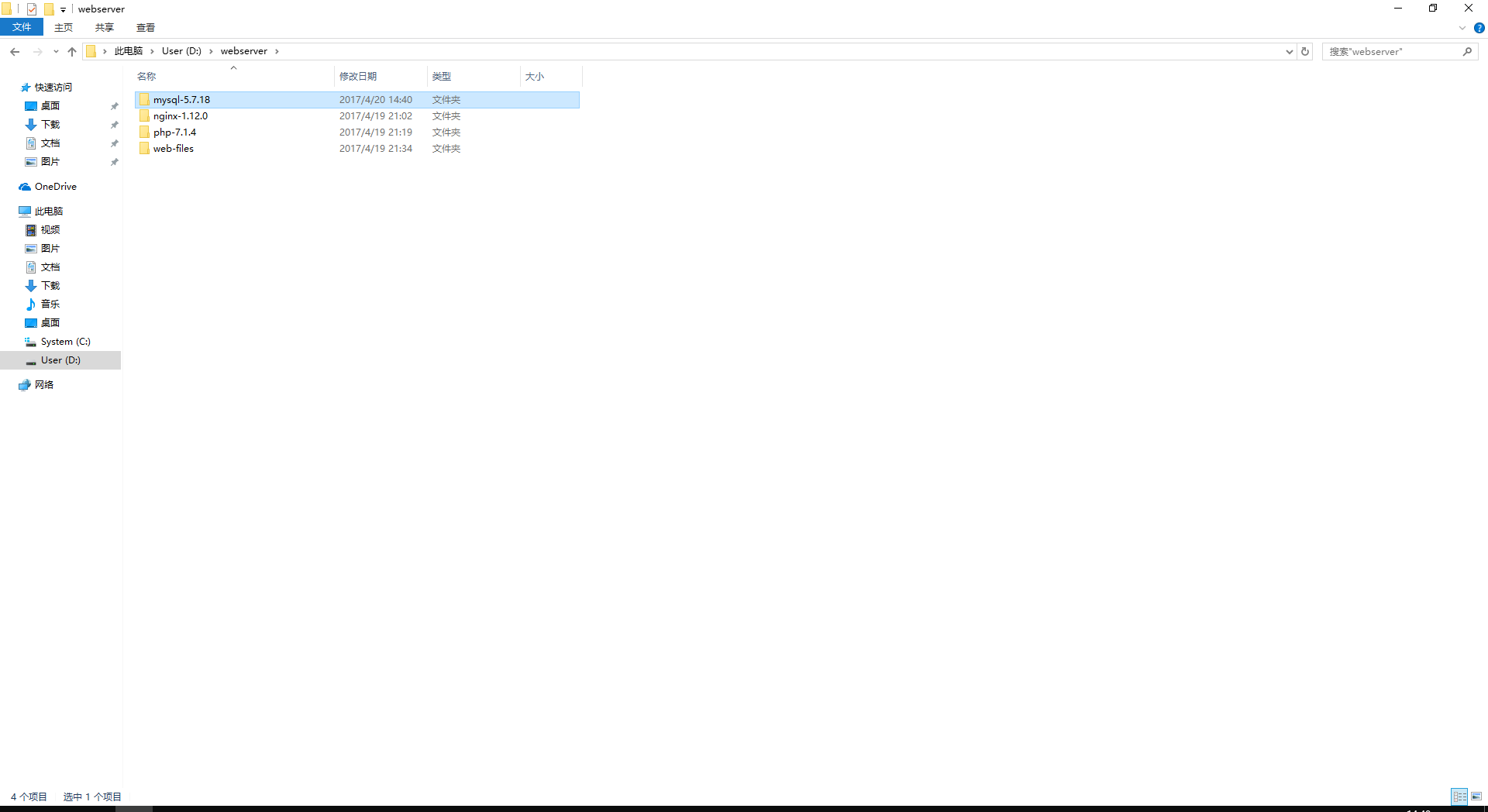Select 此电脑 in the breadcrumb path

click(129, 51)
